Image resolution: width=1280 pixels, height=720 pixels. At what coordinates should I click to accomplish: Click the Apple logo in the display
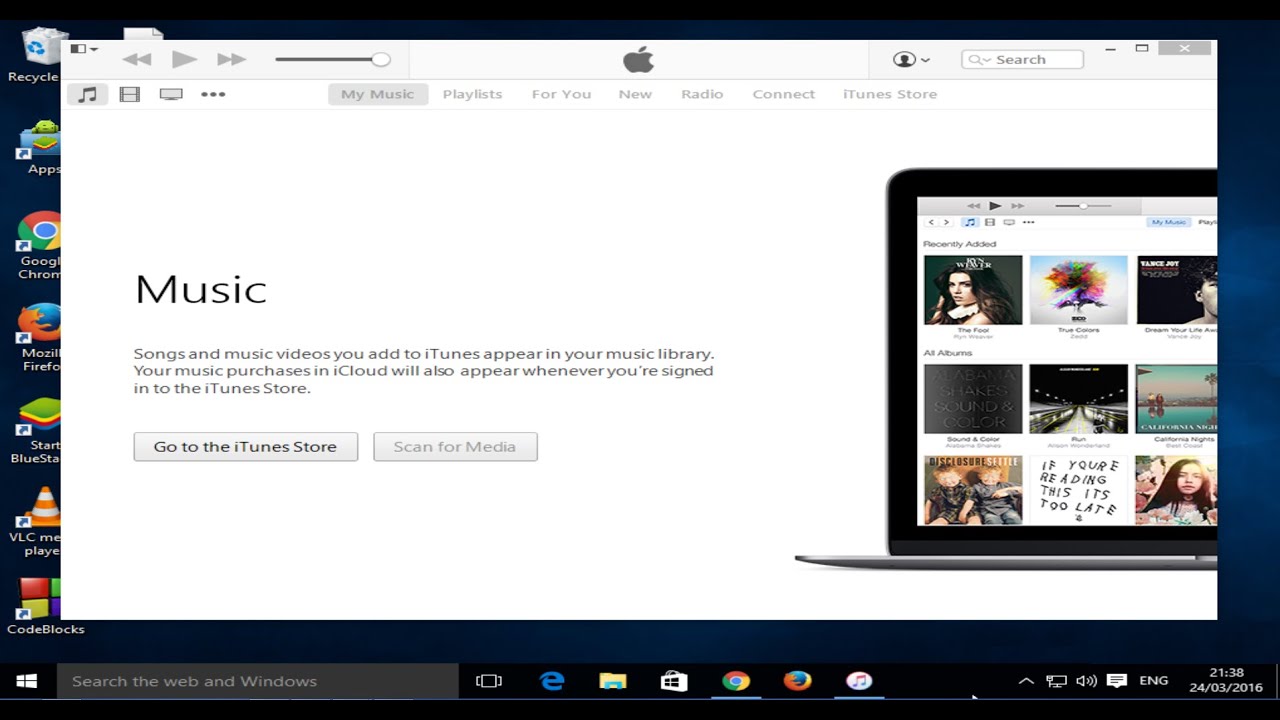(x=638, y=59)
